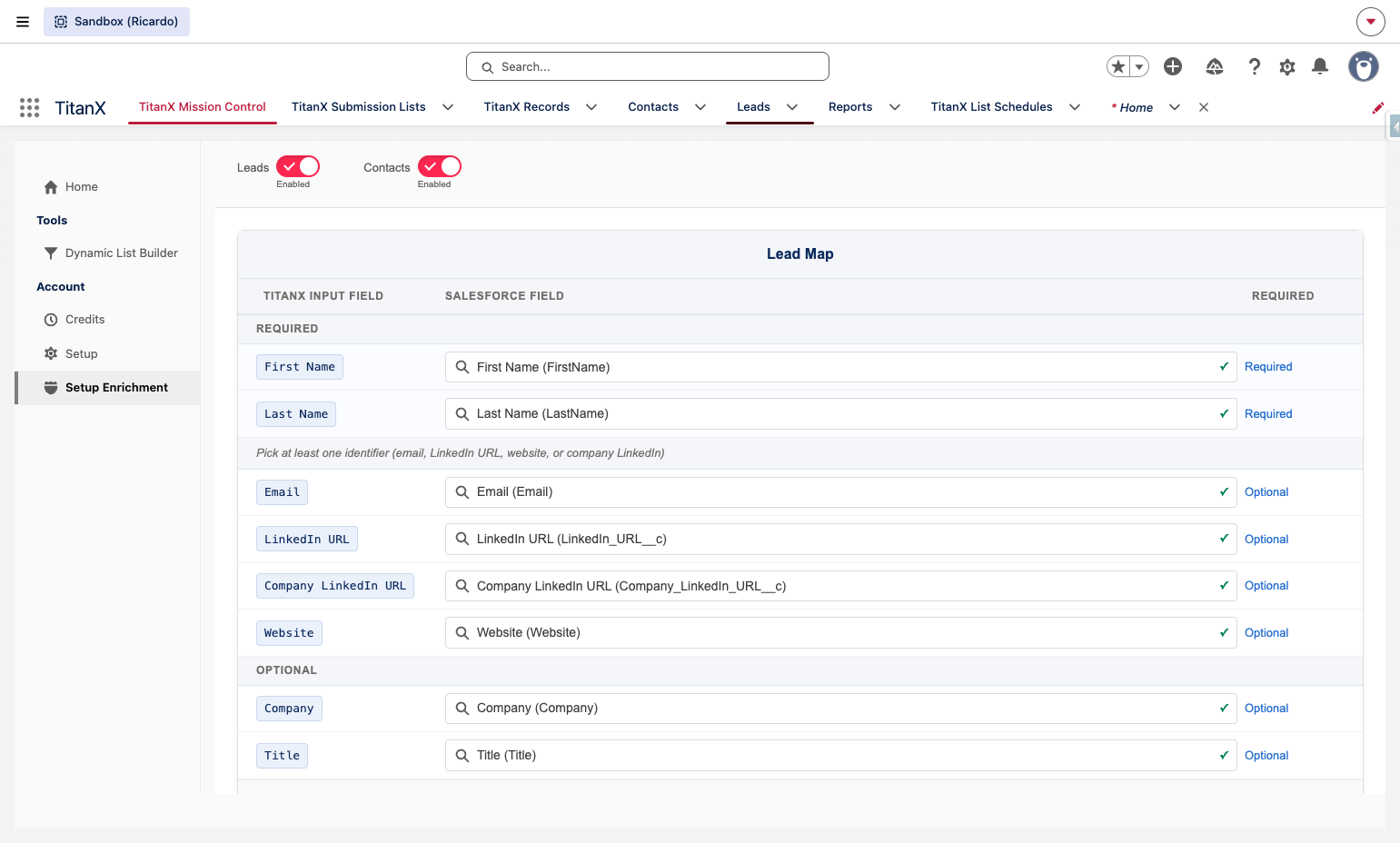Expand the Leads tab chevron

pyautogui.click(x=792, y=107)
